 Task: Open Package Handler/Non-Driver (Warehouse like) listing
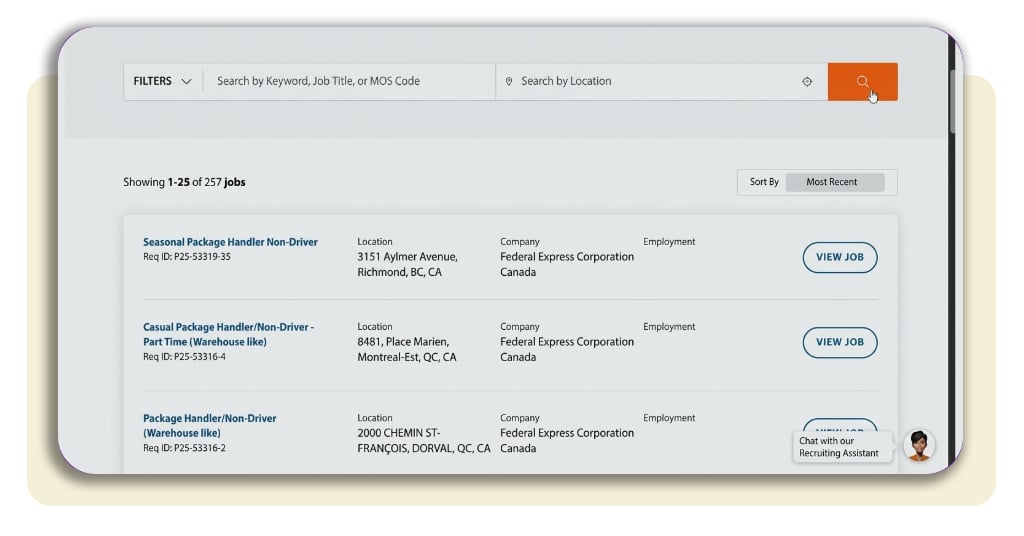[210, 426]
